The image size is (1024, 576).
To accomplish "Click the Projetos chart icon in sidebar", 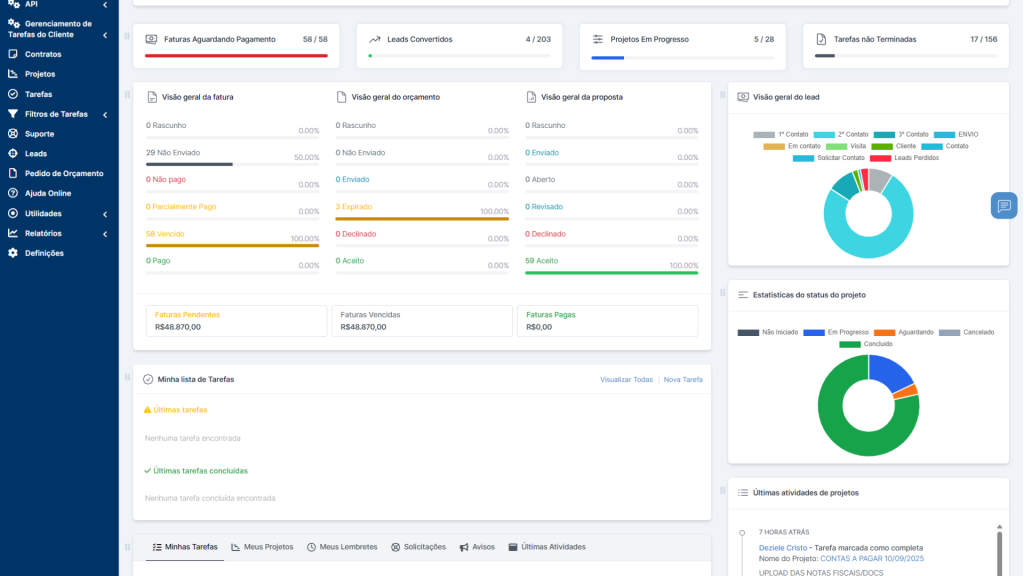I will (x=13, y=74).
